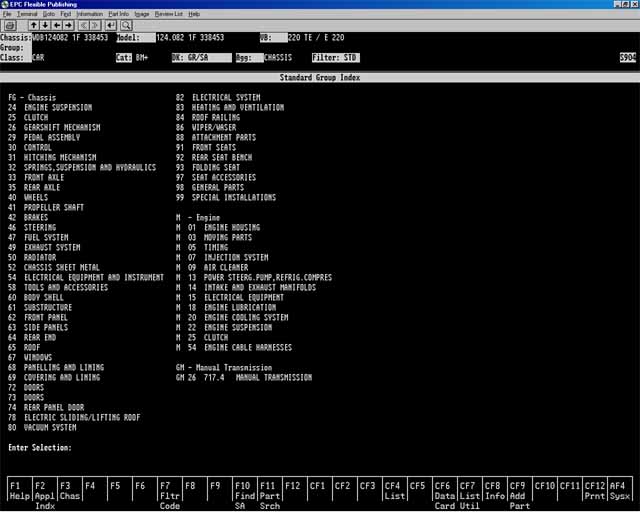Open the Information menu
Viewport: 640px width, 512px height.
point(90,14)
